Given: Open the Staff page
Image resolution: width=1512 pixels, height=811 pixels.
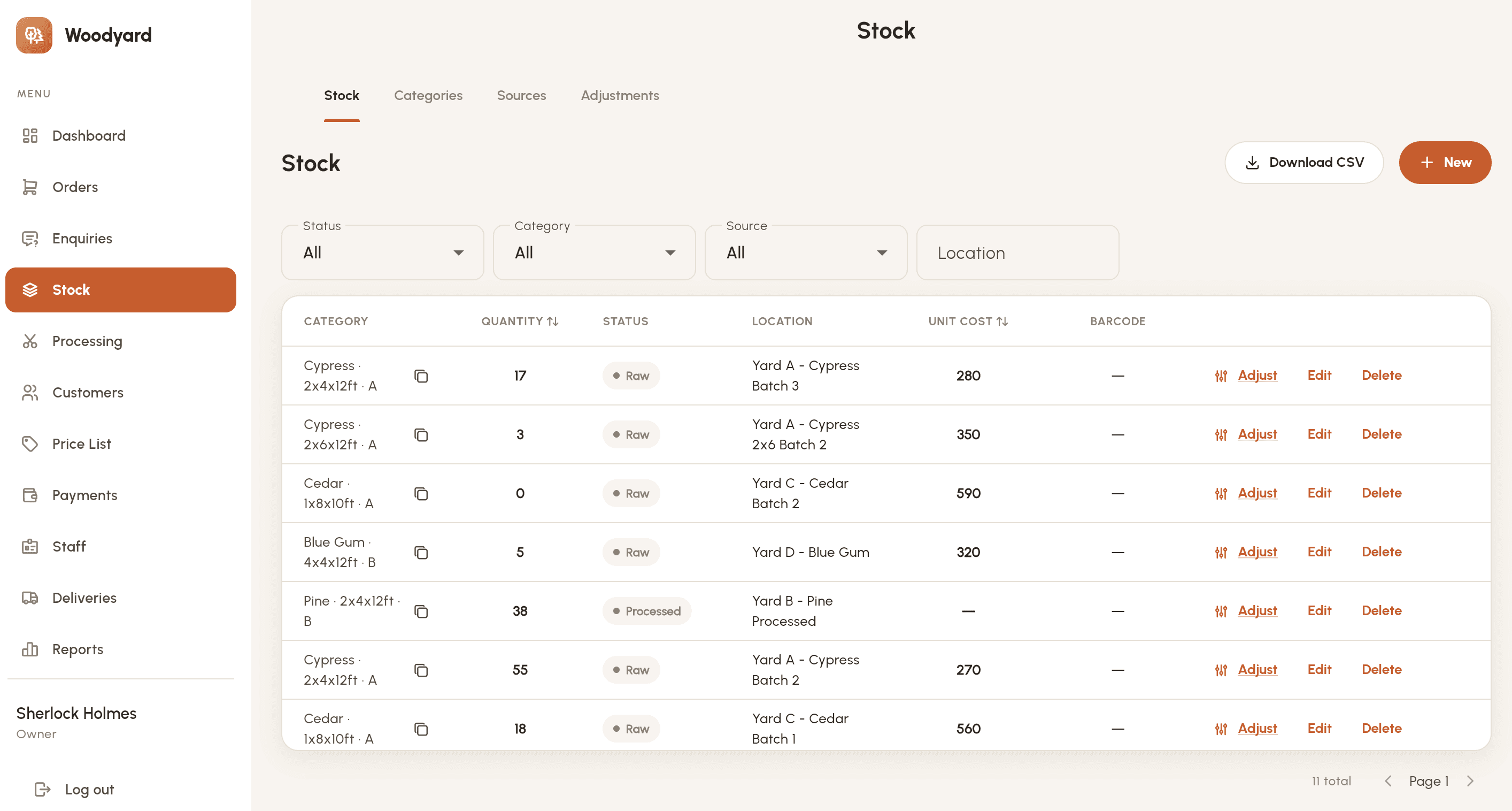Looking at the screenshot, I should coord(120,546).
